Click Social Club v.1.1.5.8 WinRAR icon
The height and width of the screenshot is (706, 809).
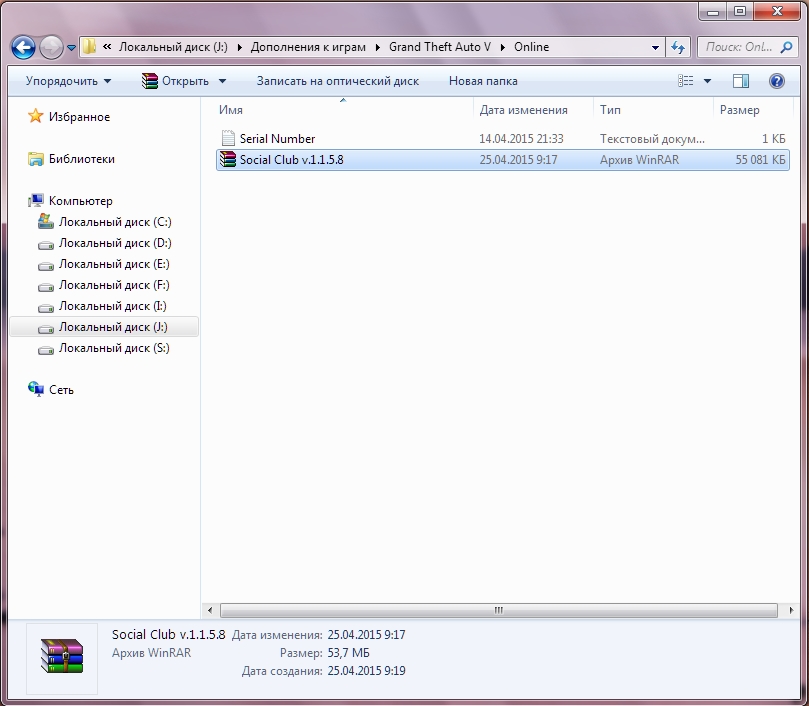228,159
